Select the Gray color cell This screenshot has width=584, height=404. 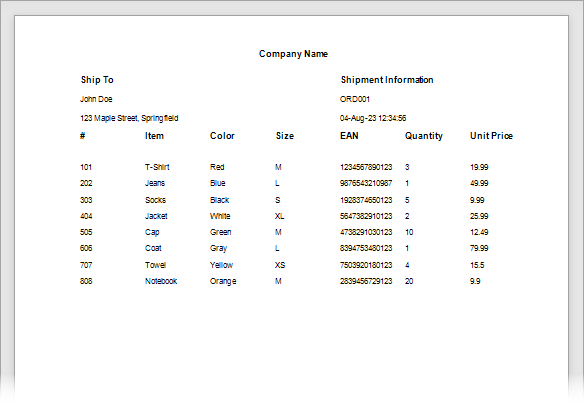click(218, 248)
